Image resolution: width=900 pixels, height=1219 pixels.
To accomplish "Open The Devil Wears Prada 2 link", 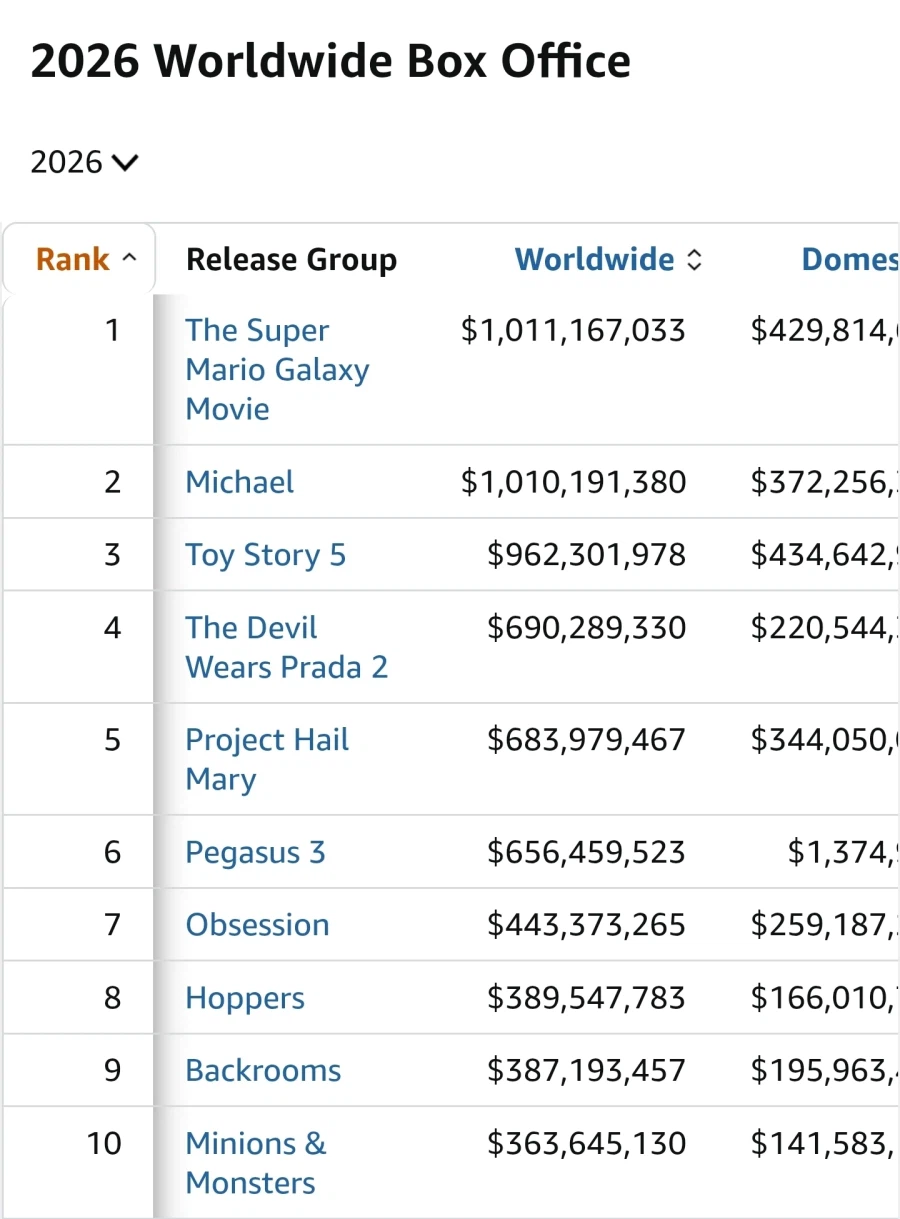I will [286, 647].
